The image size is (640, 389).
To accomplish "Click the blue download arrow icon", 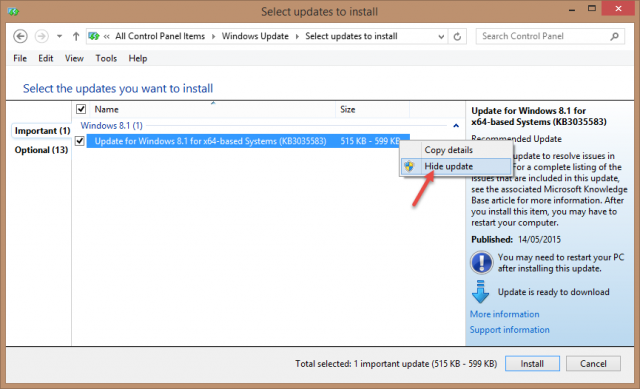I will pos(480,291).
